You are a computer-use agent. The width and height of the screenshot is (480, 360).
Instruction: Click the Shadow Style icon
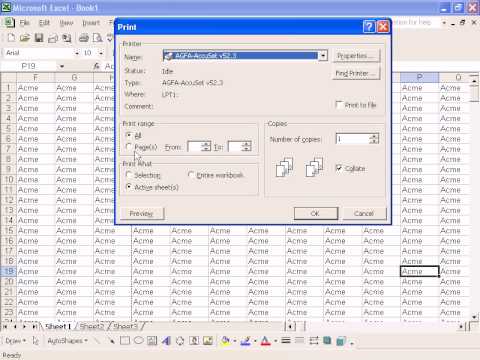pos(327,341)
